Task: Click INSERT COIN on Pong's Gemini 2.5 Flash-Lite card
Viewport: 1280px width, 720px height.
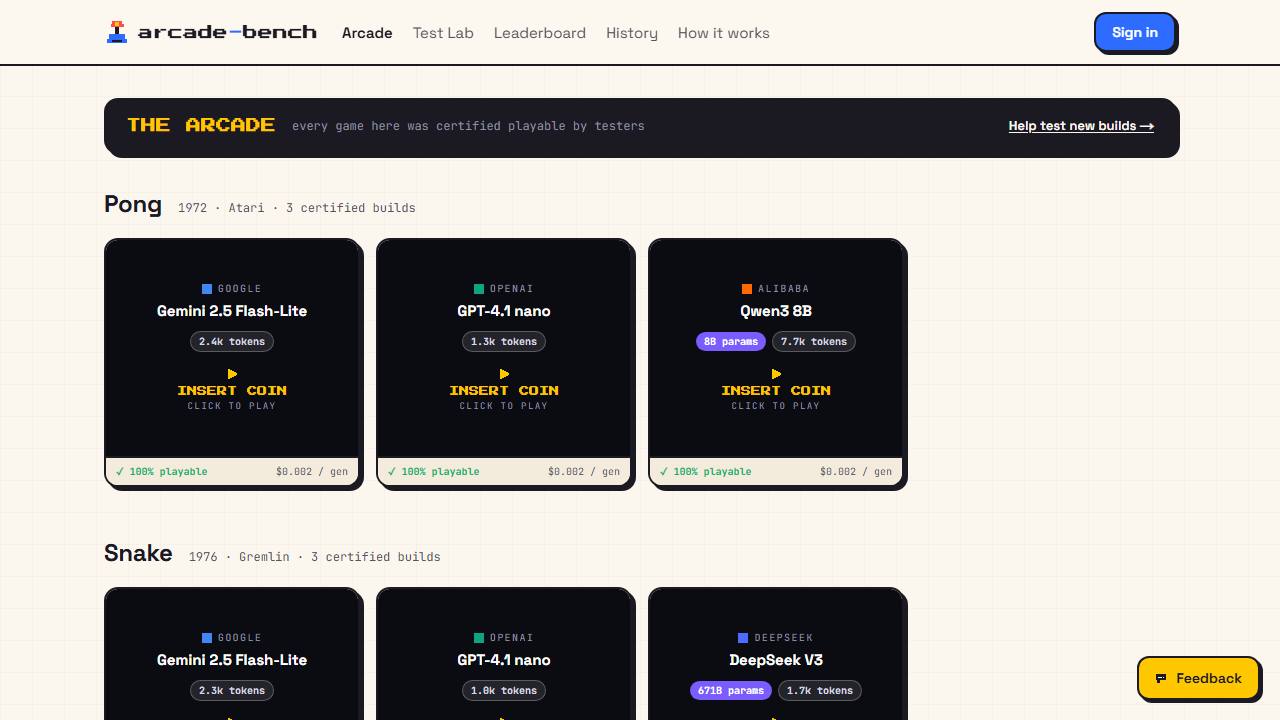Action: pyautogui.click(x=232, y=390)
